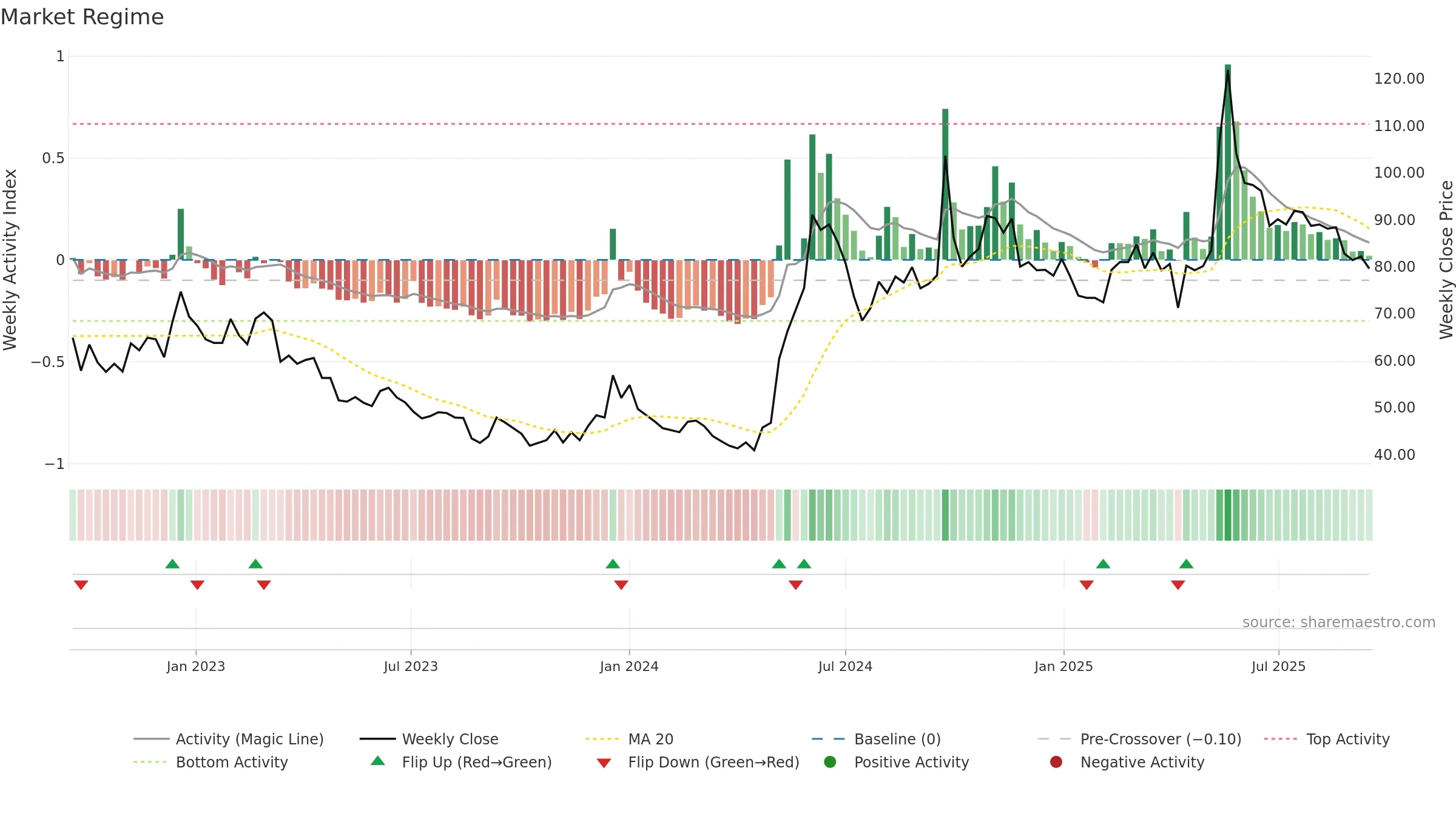Toggle Weekly Close legend entry

click(429, 739)
